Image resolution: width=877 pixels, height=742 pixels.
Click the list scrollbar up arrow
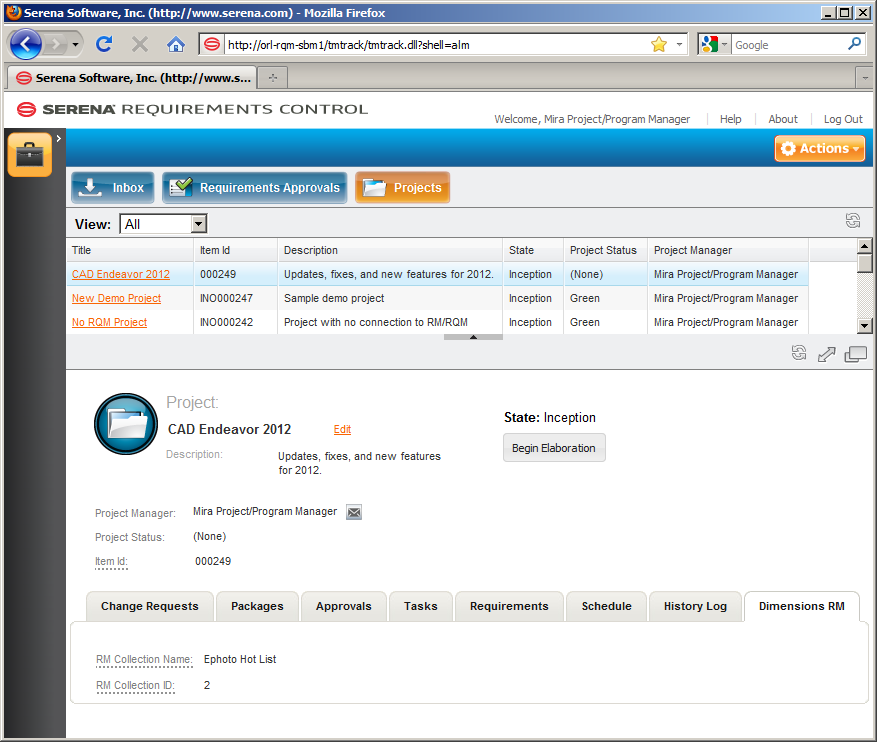coord(865,246)
